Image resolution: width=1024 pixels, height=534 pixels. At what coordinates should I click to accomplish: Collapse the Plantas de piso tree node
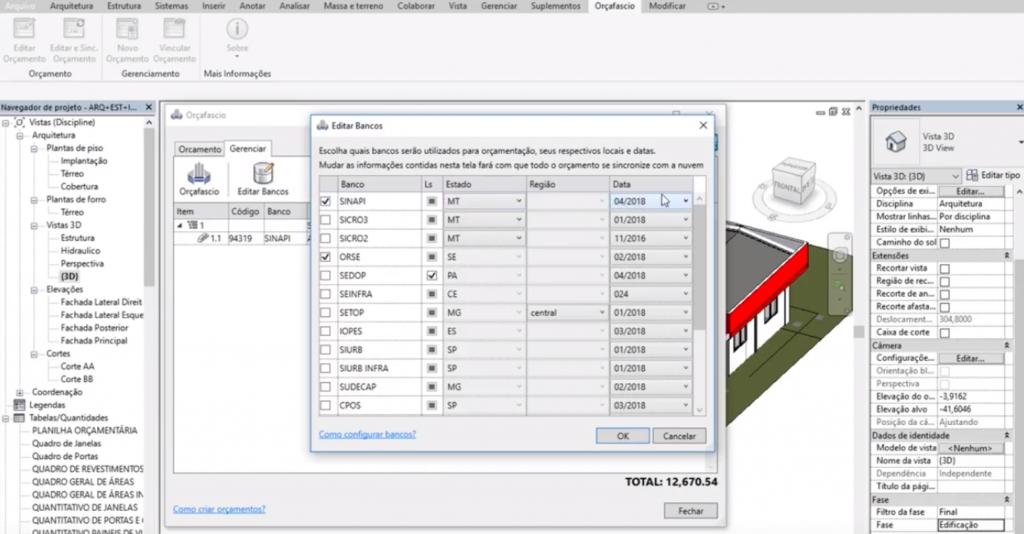pyautogui.click(x=34, y=148)
